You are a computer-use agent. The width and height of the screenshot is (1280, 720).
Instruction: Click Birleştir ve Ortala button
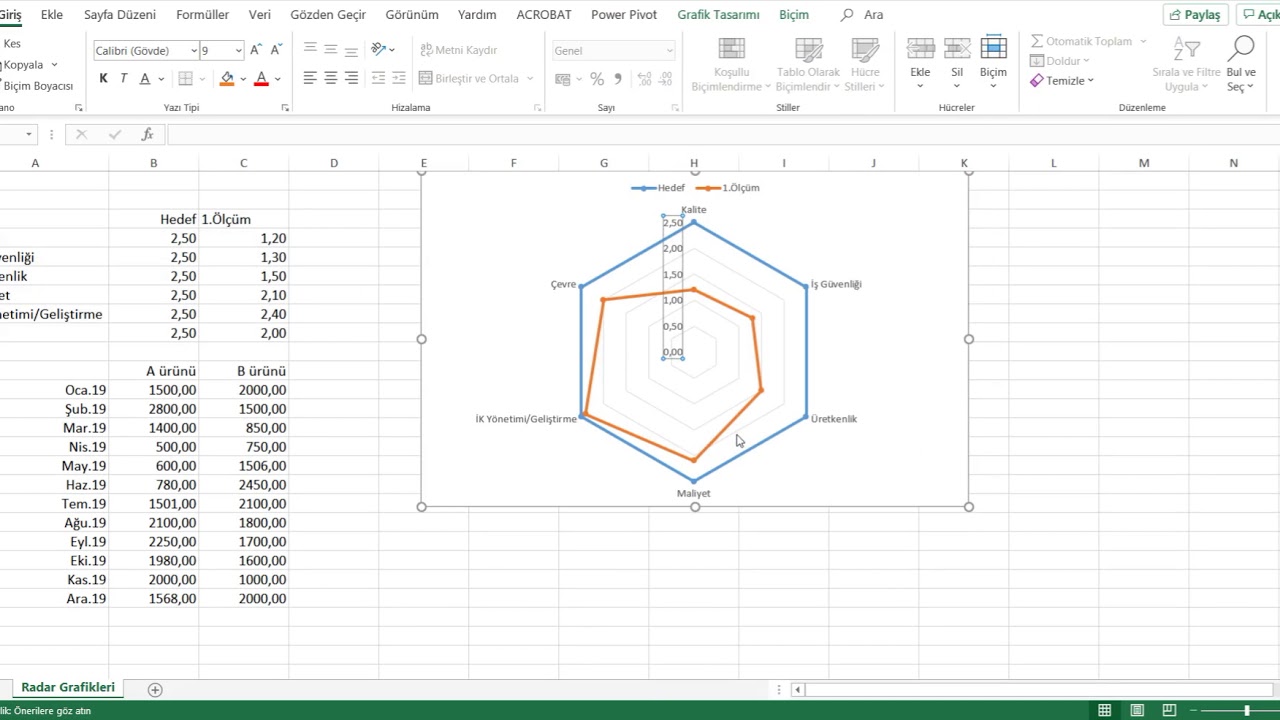(469, 79)
